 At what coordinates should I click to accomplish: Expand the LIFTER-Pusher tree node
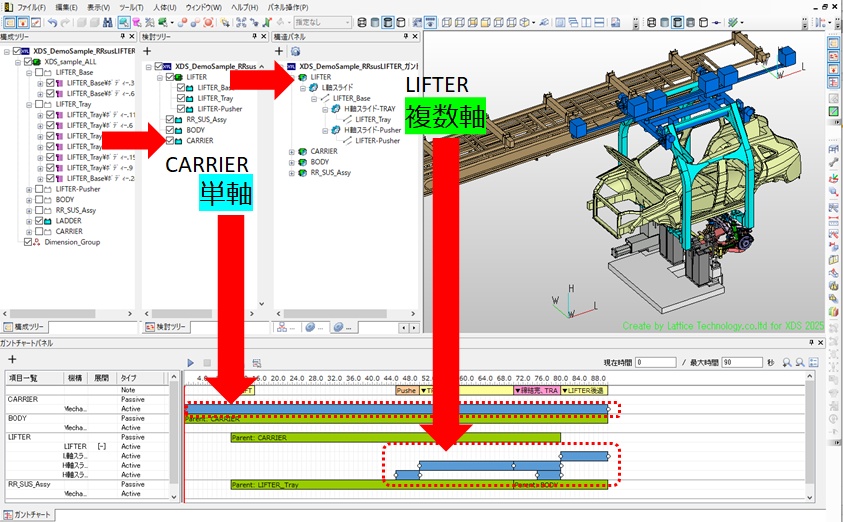27,188
